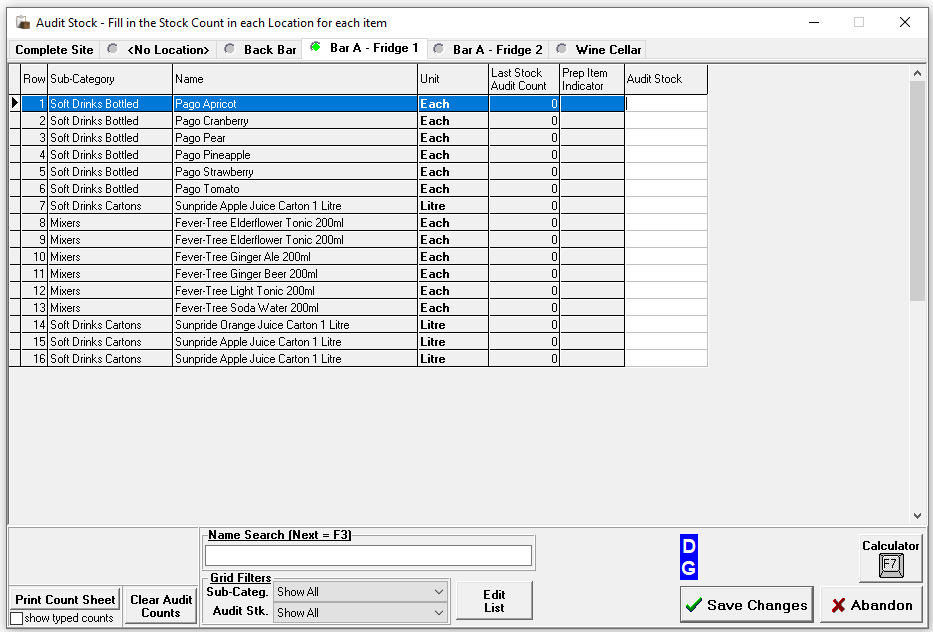This screenshot has height=632, width=933.
Task: Switch to the Complete Site tab
Action: tap(54, 50)
